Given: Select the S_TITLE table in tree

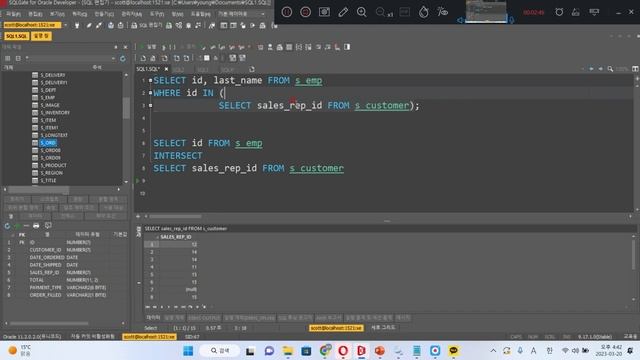Looking at the screenshot, I should (48, 180).
